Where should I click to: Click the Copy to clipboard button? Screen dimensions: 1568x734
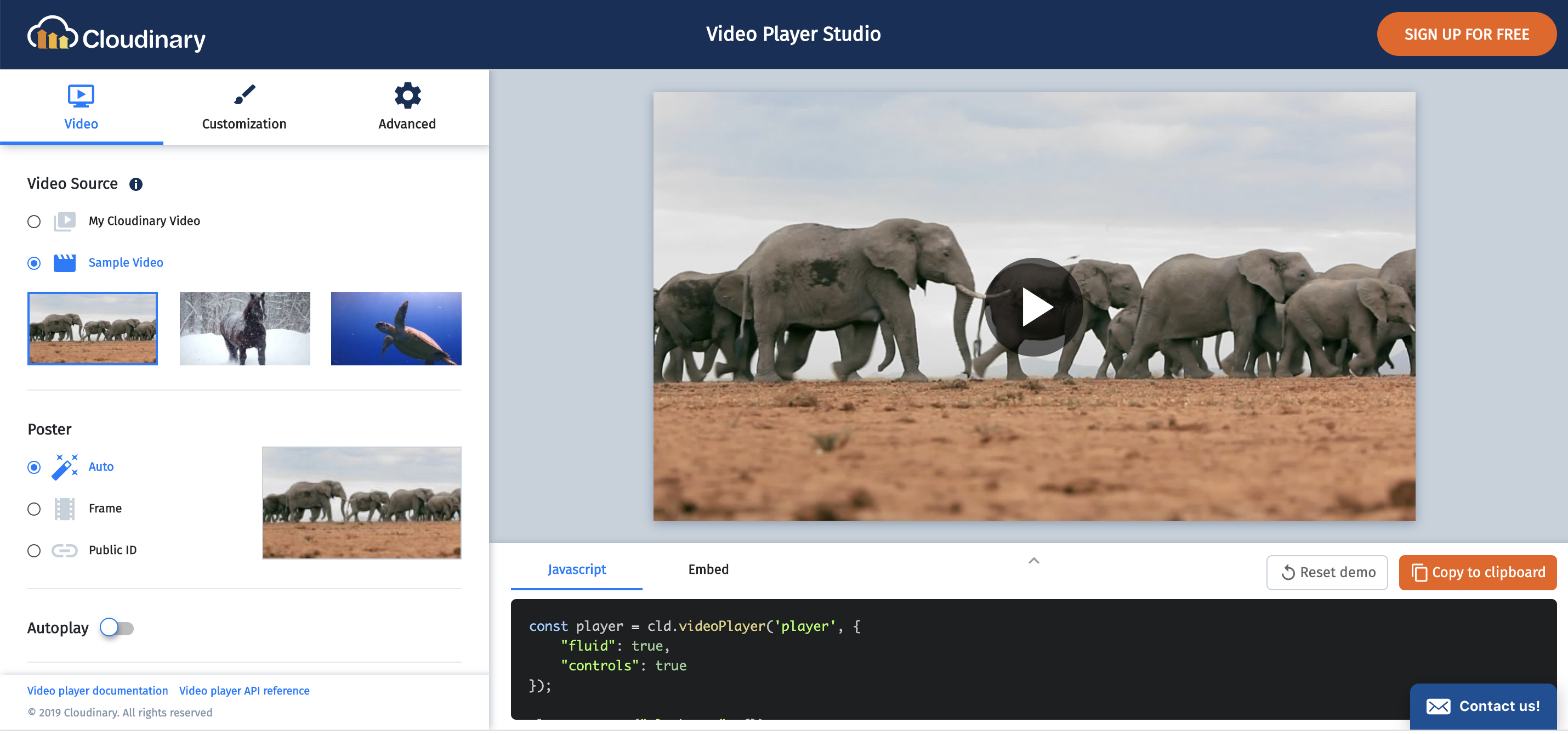[x=1478, y=572]
